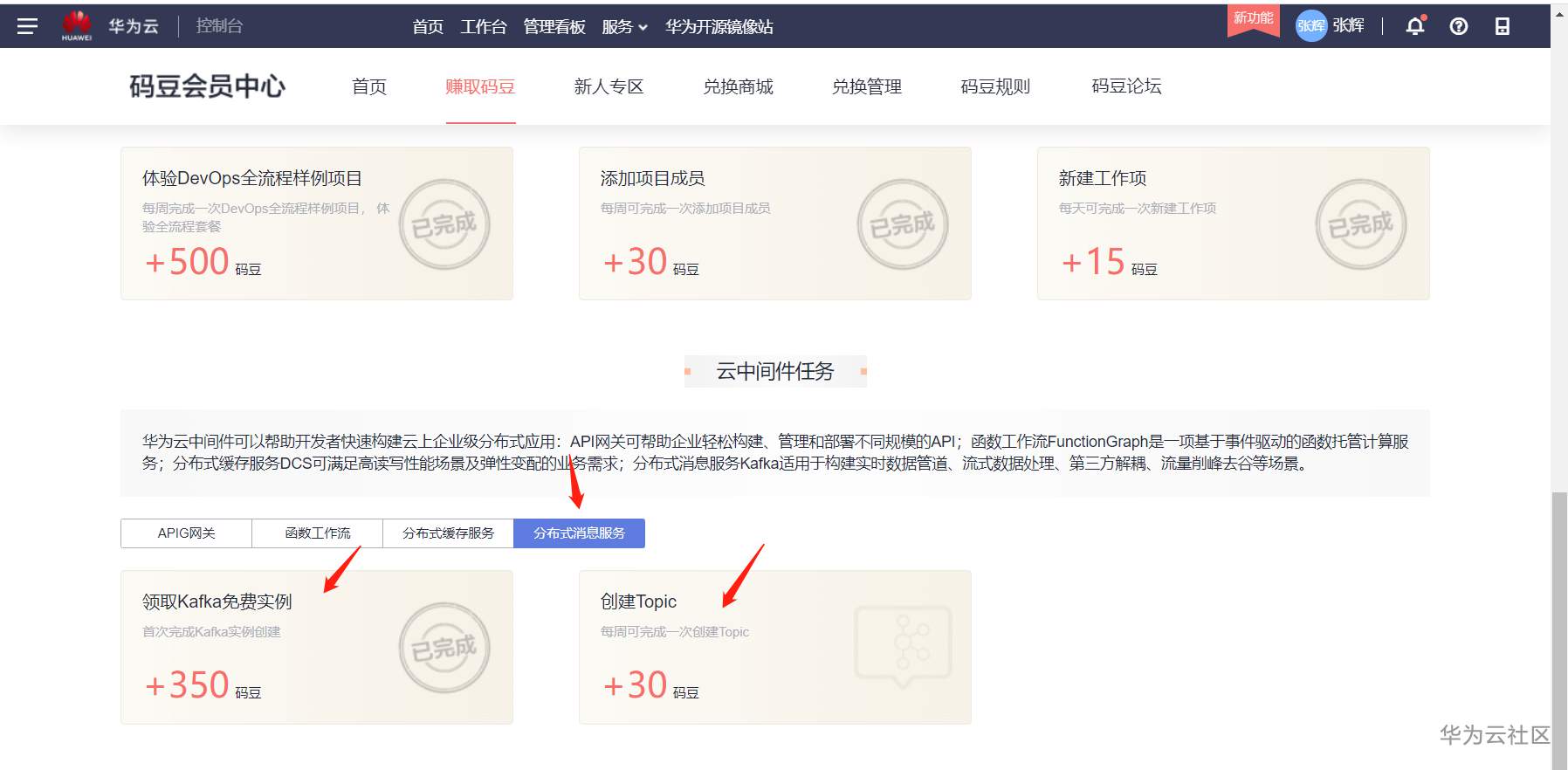Click text 首次完成Kafka实例创建

point(211,632)
